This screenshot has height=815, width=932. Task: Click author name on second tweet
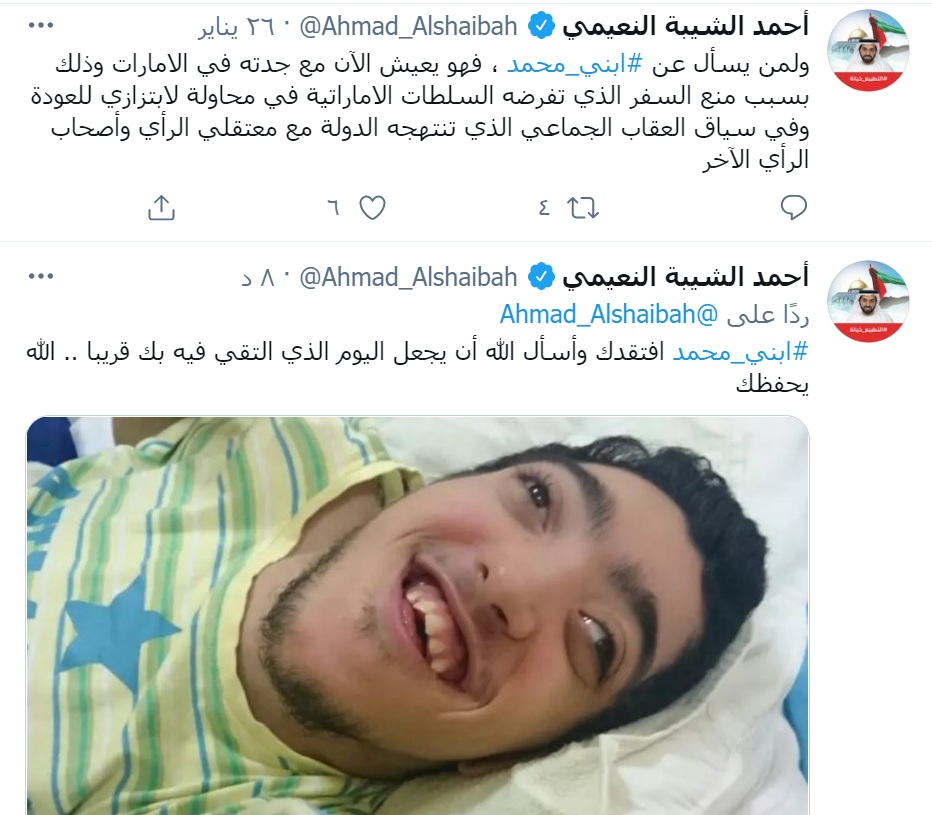(x=686, y=277)
